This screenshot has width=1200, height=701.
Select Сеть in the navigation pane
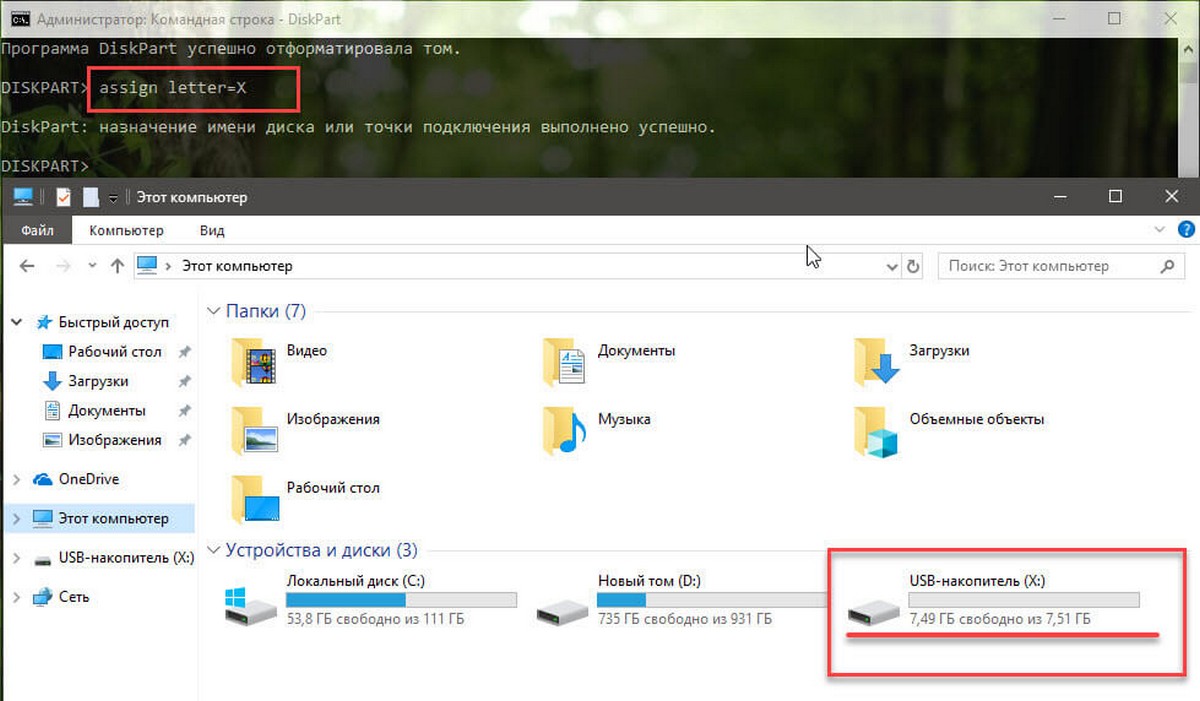74,596
